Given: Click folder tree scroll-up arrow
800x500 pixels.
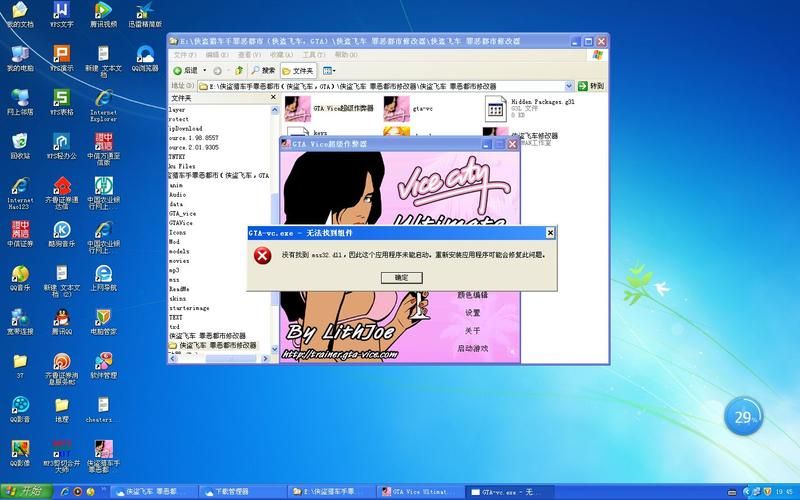Looking at the screenshot, I should point(274,110).
